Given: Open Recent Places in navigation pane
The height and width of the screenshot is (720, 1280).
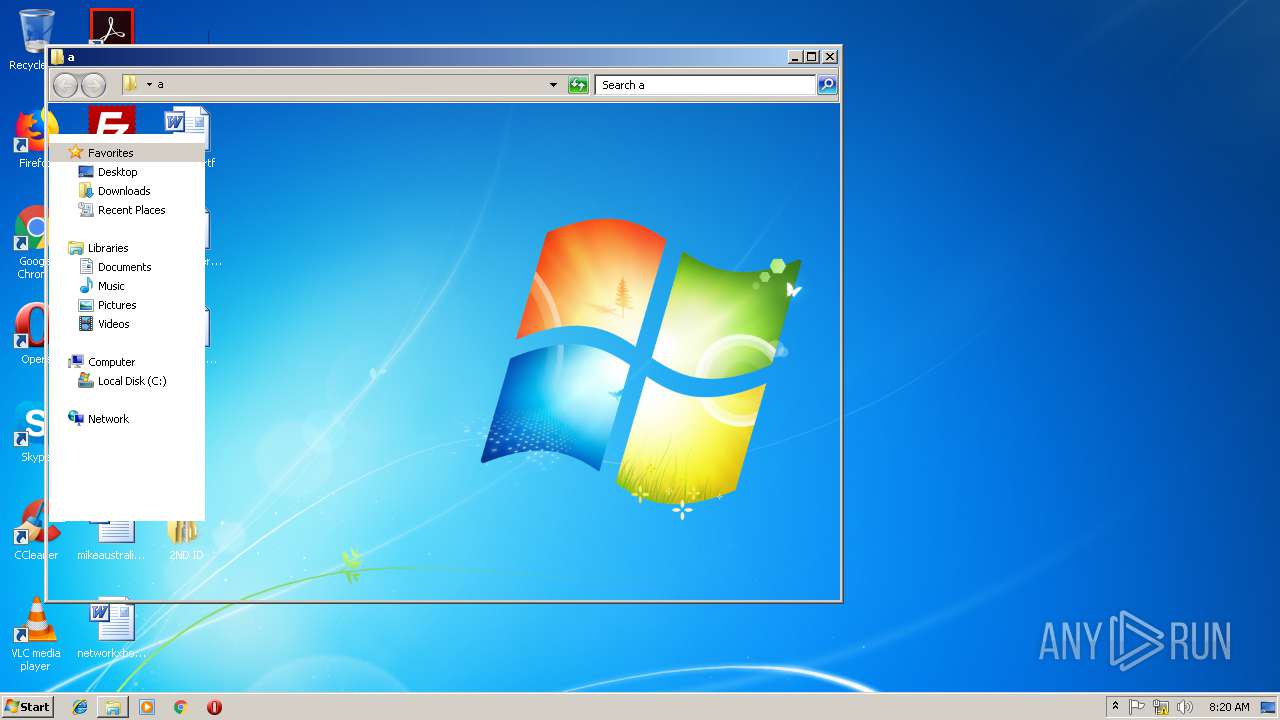Looking at the screenshot, I should pyautogui.click(x=132, y=210).
